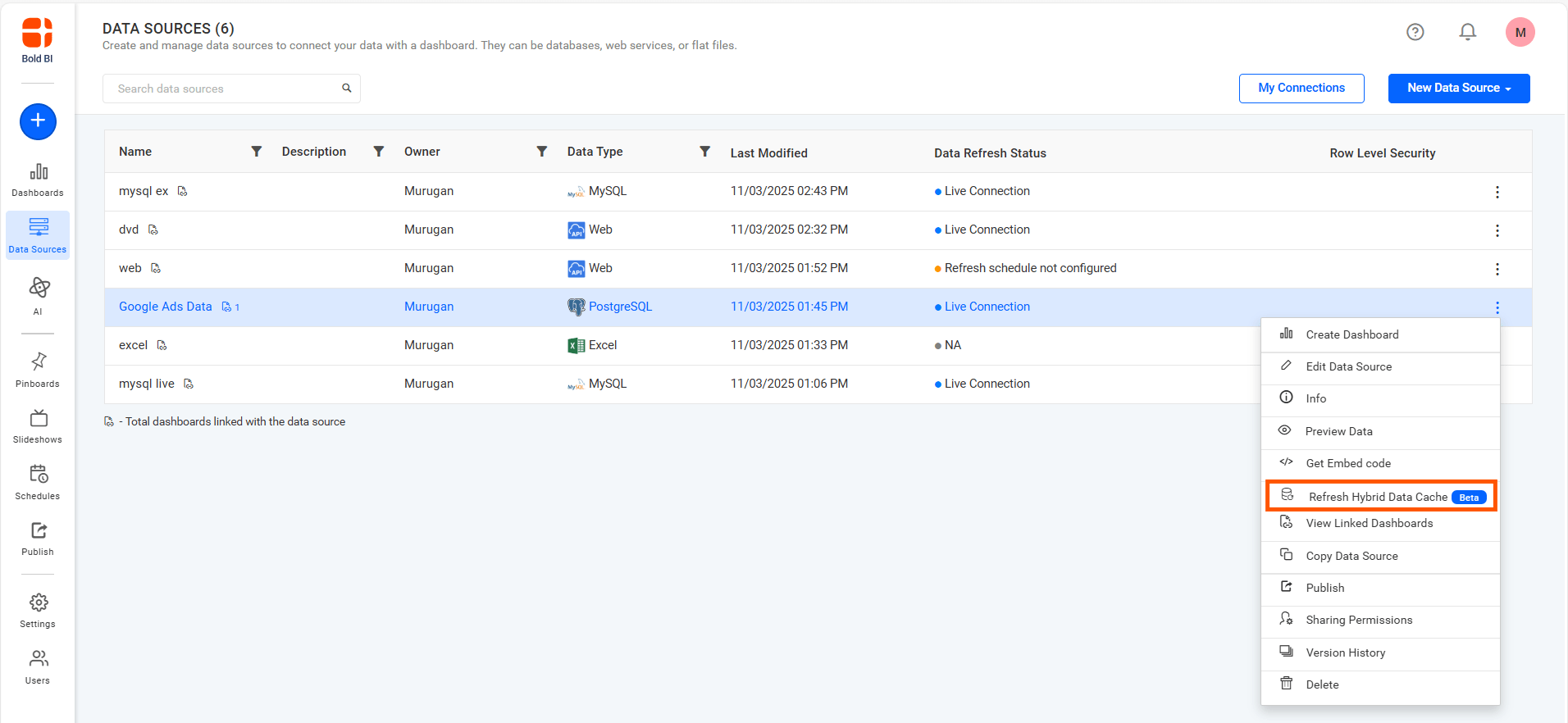
Task: Click the search magnifier icon
Action: click(x=347, y=89)
